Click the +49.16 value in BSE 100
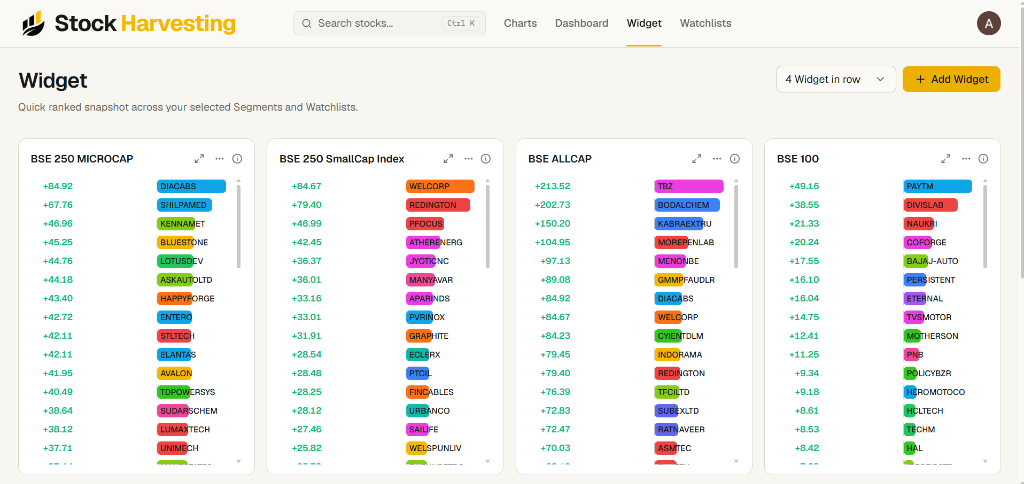This screenshot has width=1024, height=484. (804, 186)
